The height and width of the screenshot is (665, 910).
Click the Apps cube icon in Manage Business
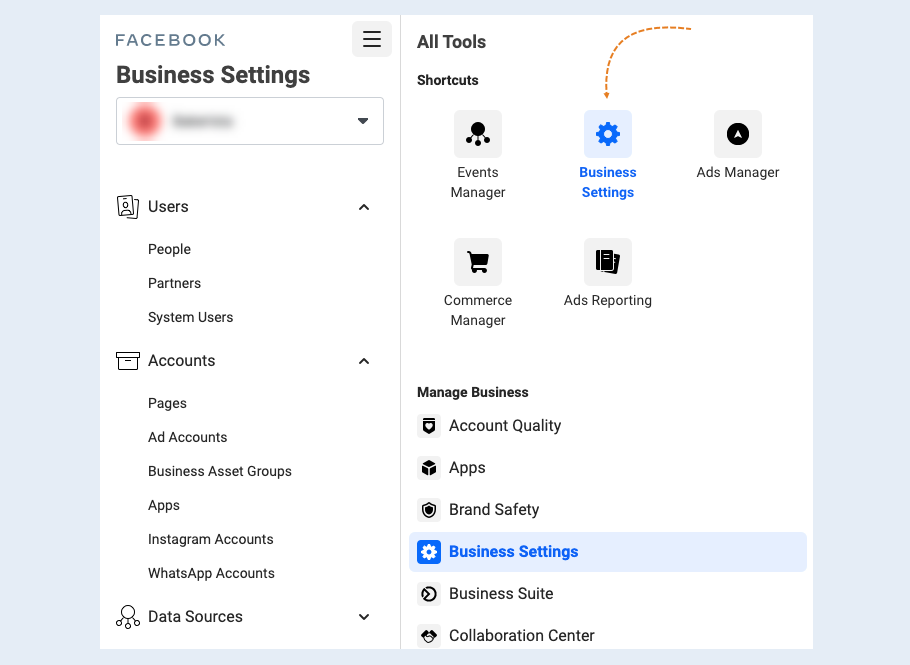click(429, 468)
